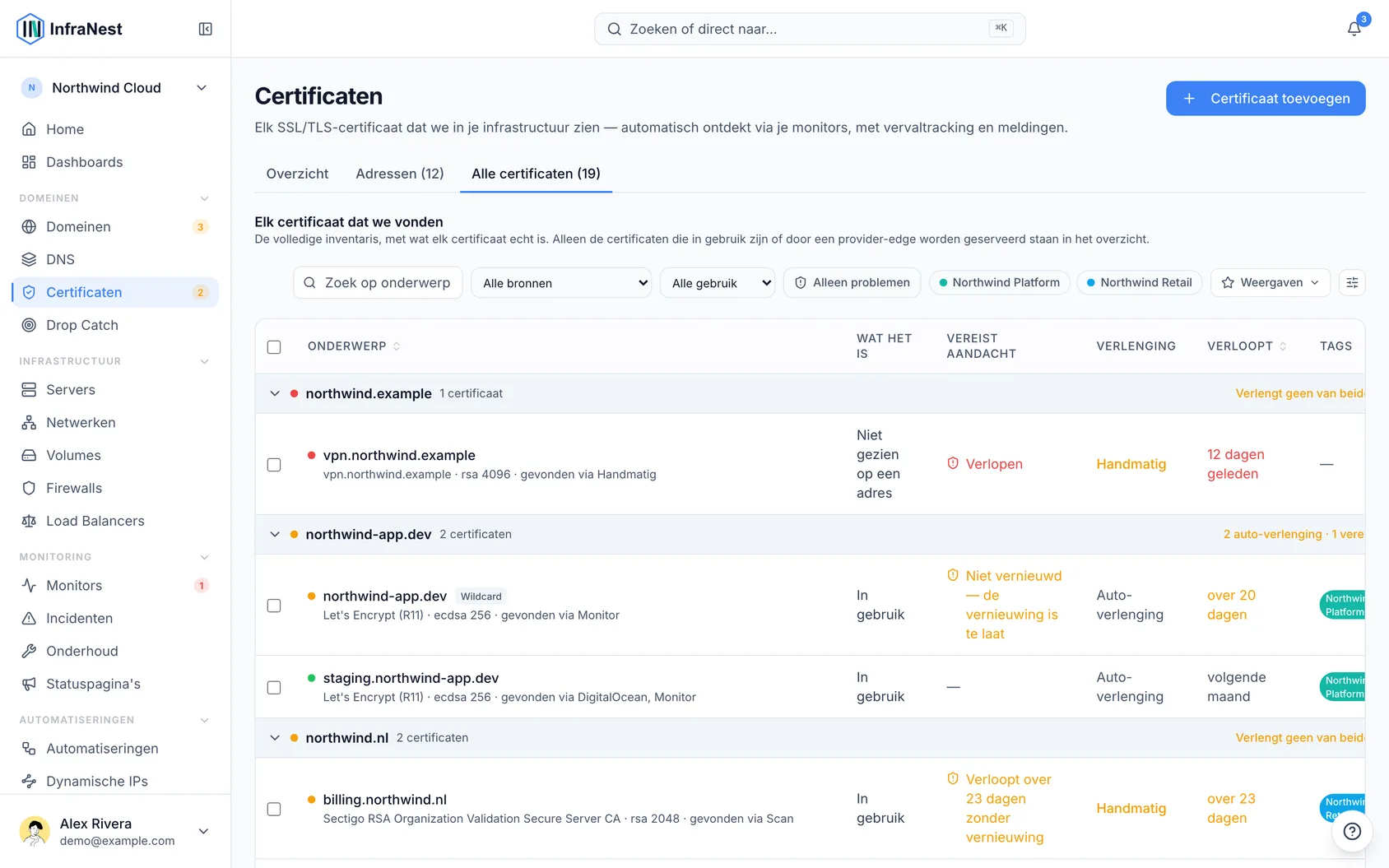Click the Certificaten sidebar shield icon

pos(29,292)
